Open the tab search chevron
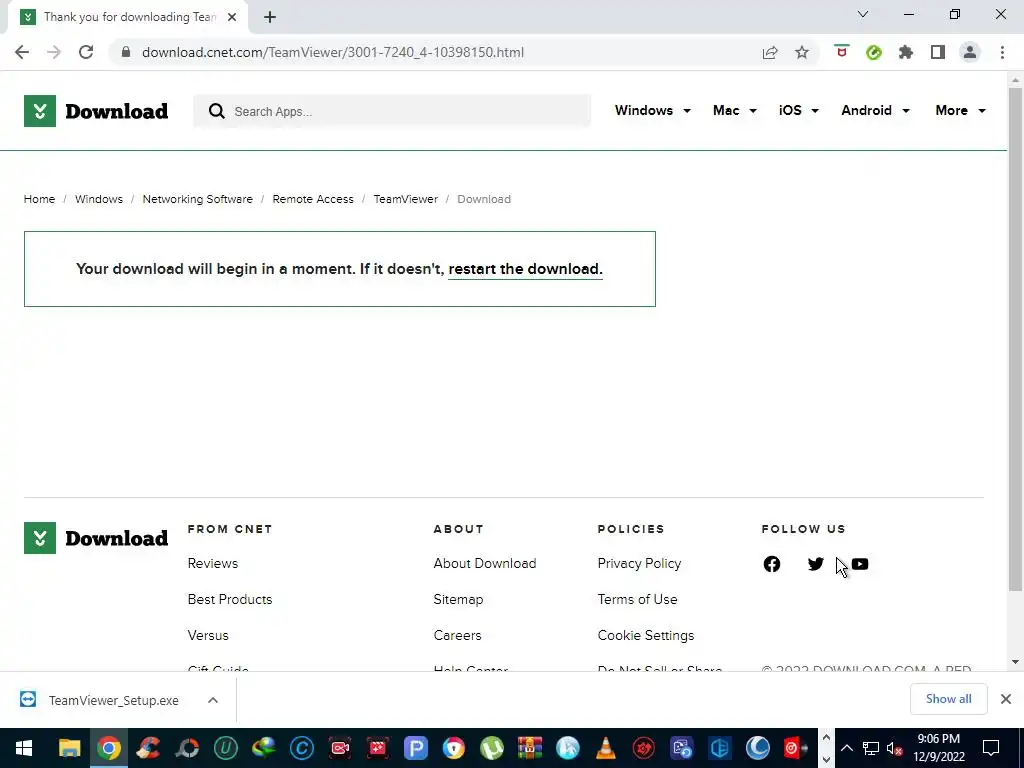 coord(863,14)
